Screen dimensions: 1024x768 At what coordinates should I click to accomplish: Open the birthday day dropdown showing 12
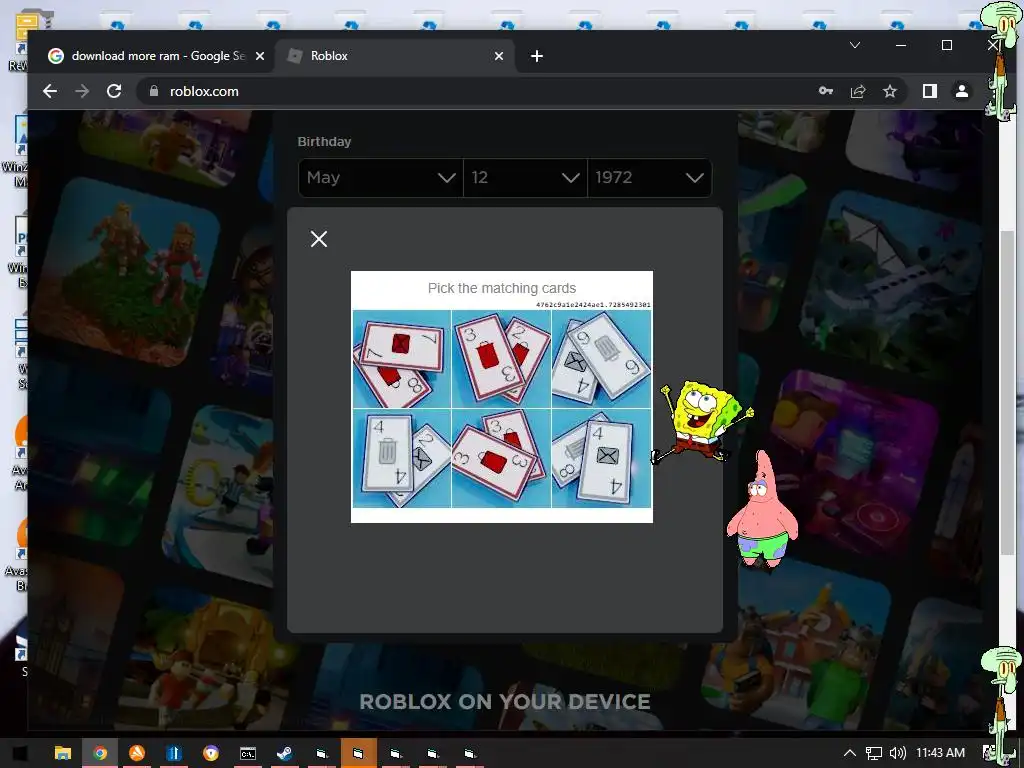(525, 178)
